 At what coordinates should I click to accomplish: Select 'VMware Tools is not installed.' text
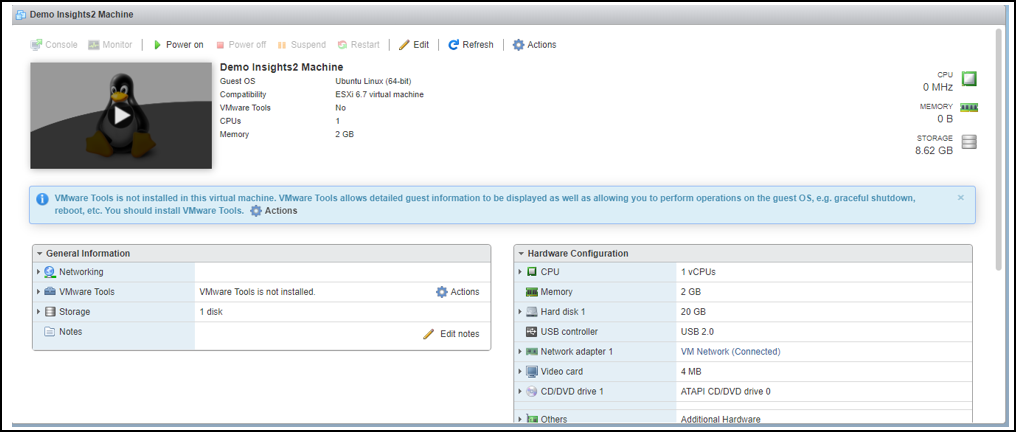(x=257, y=292)
